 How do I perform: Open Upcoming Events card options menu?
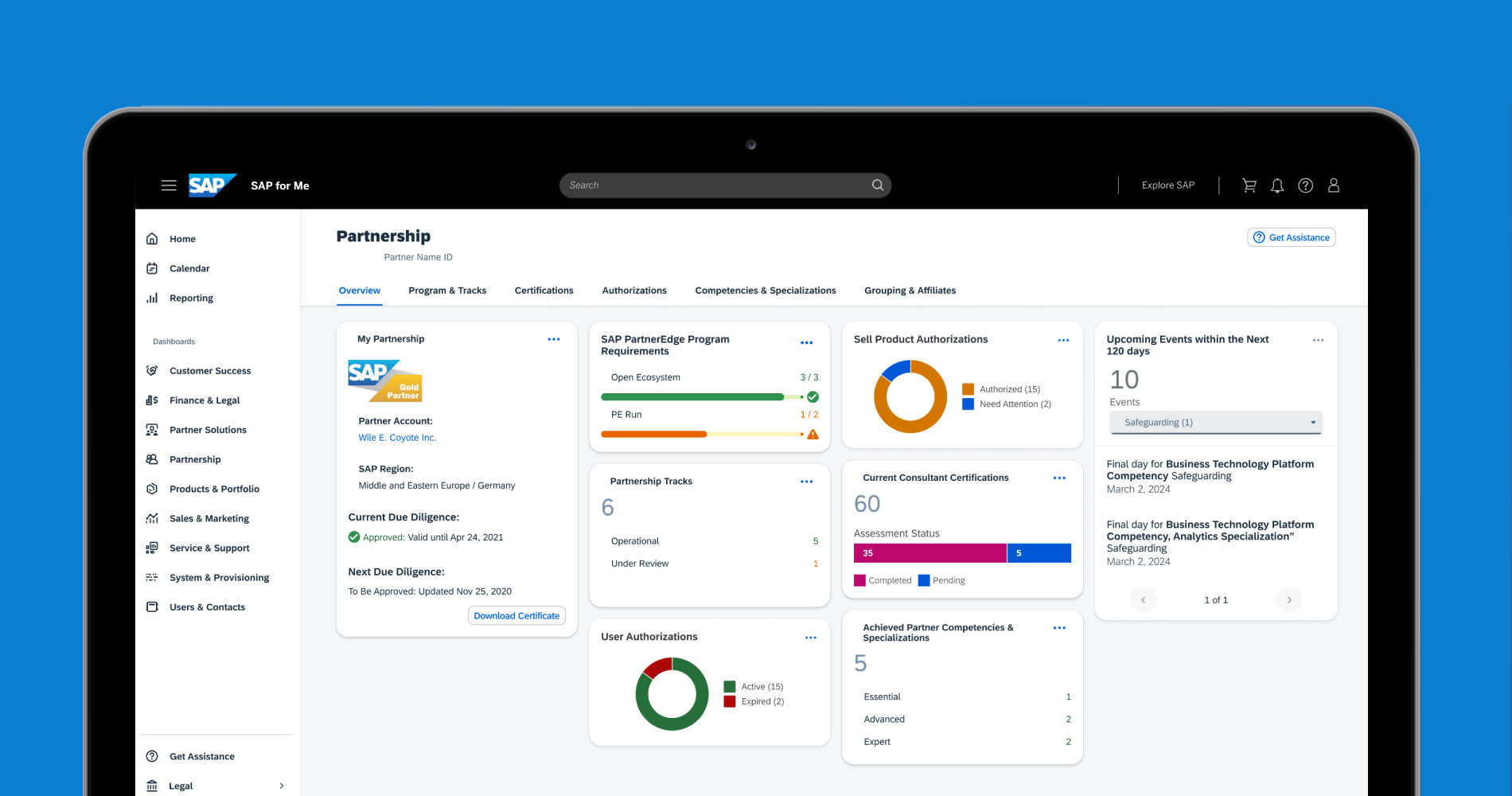coord(1318,340)
